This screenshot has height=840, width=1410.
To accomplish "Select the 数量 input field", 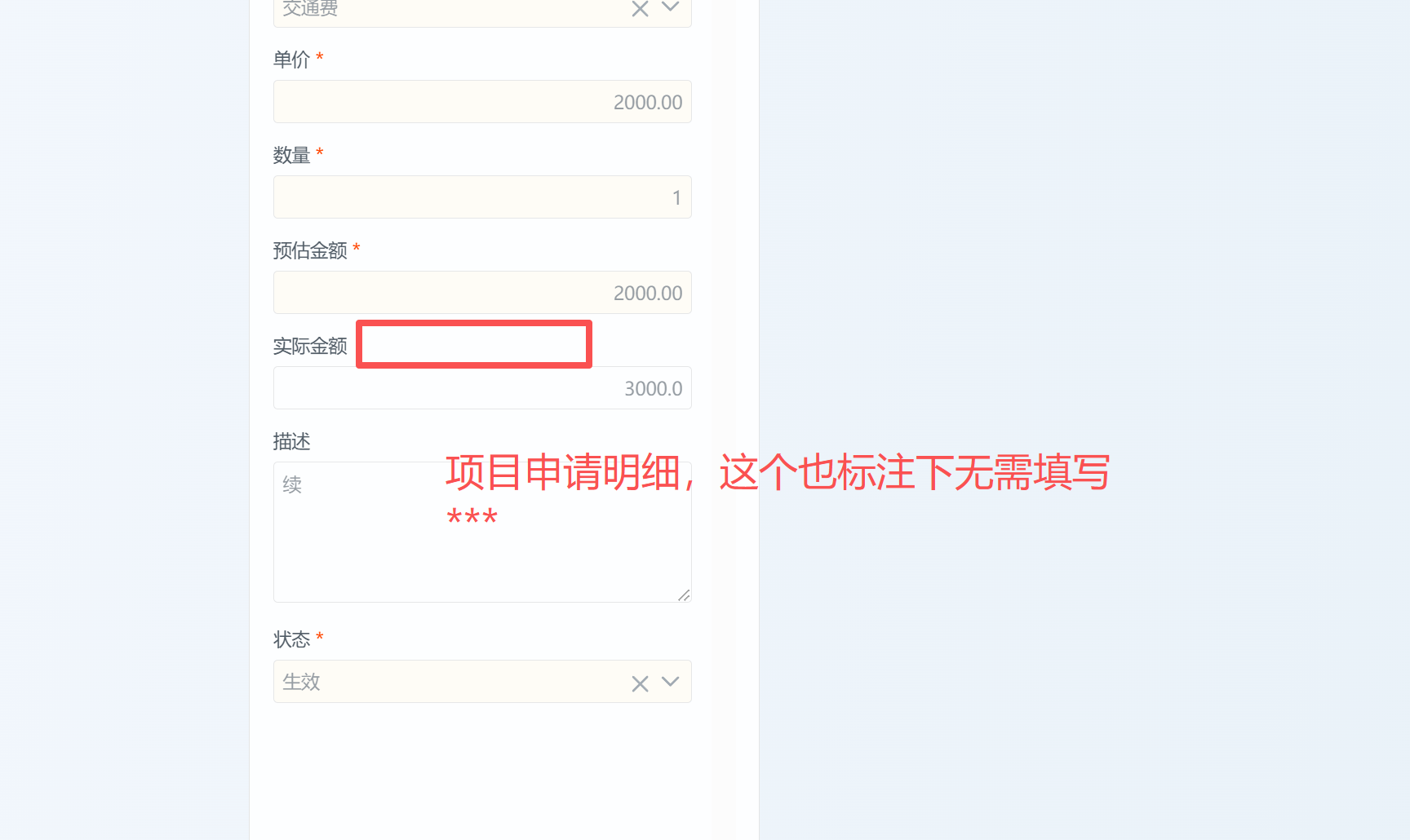I will pos(482,197).
